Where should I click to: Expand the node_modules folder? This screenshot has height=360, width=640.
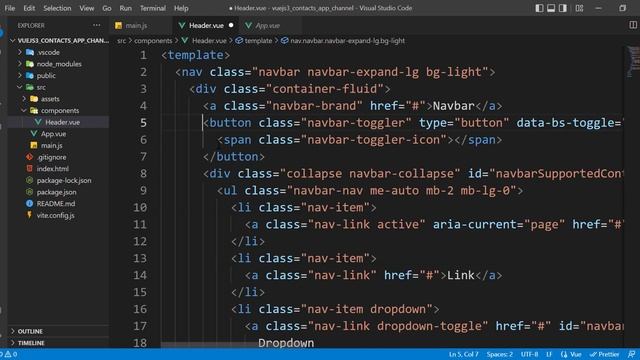pos(59,64)
